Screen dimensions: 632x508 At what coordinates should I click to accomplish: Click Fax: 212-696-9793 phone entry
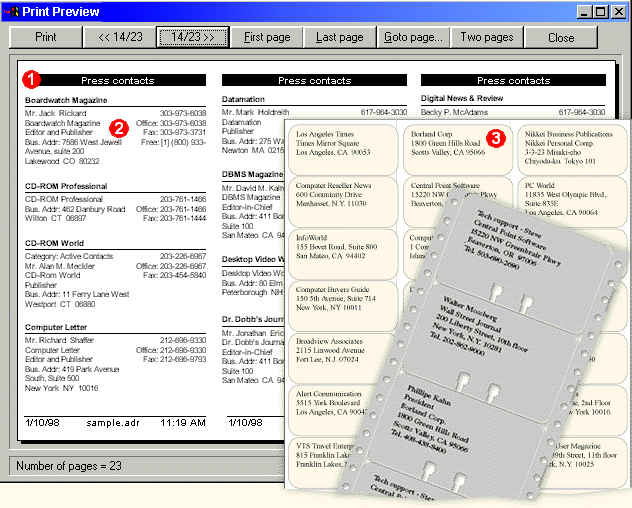[x=174, y=359]
